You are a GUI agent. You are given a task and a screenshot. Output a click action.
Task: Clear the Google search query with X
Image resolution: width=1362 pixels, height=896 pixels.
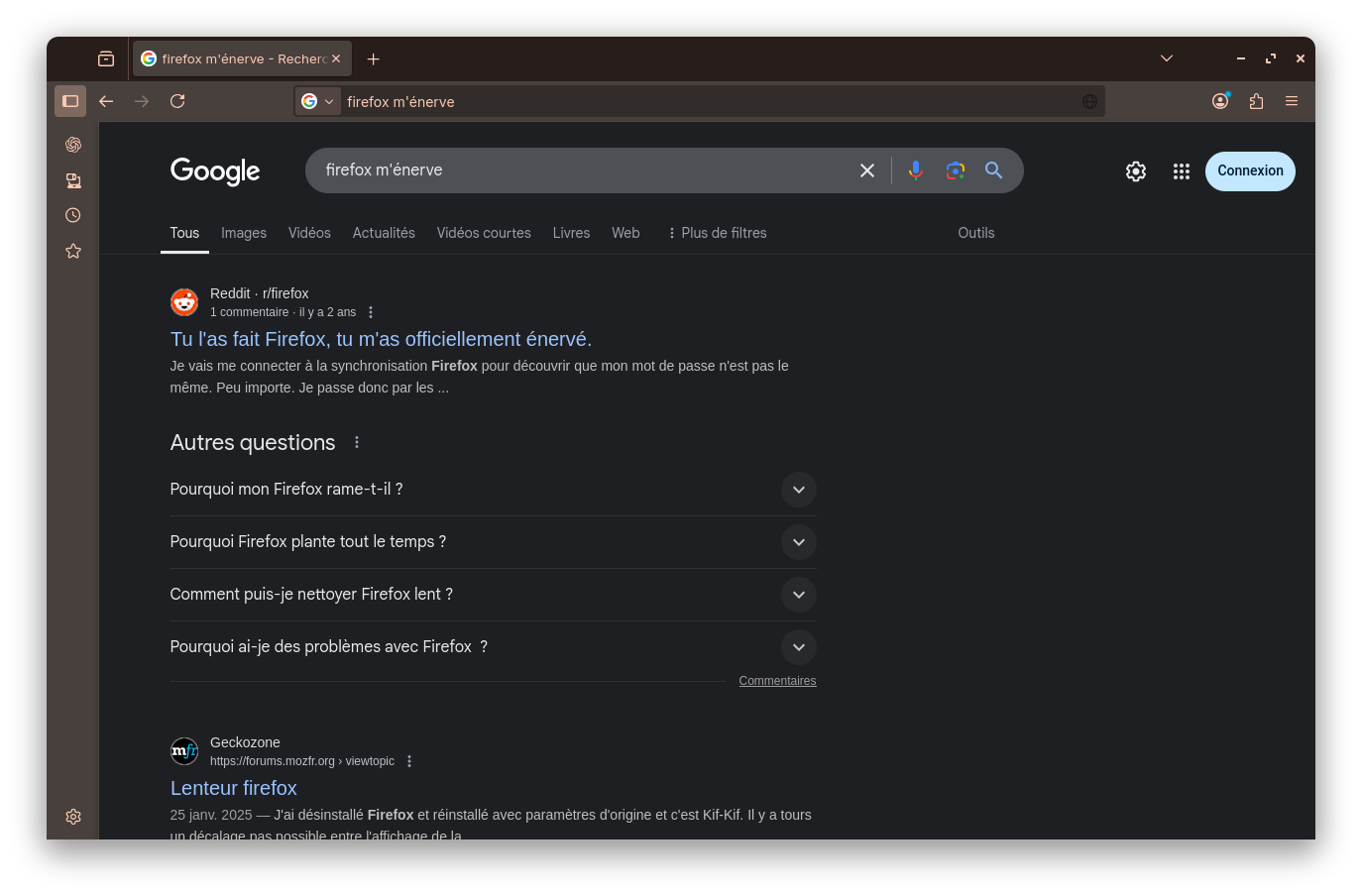pos(867,170)
